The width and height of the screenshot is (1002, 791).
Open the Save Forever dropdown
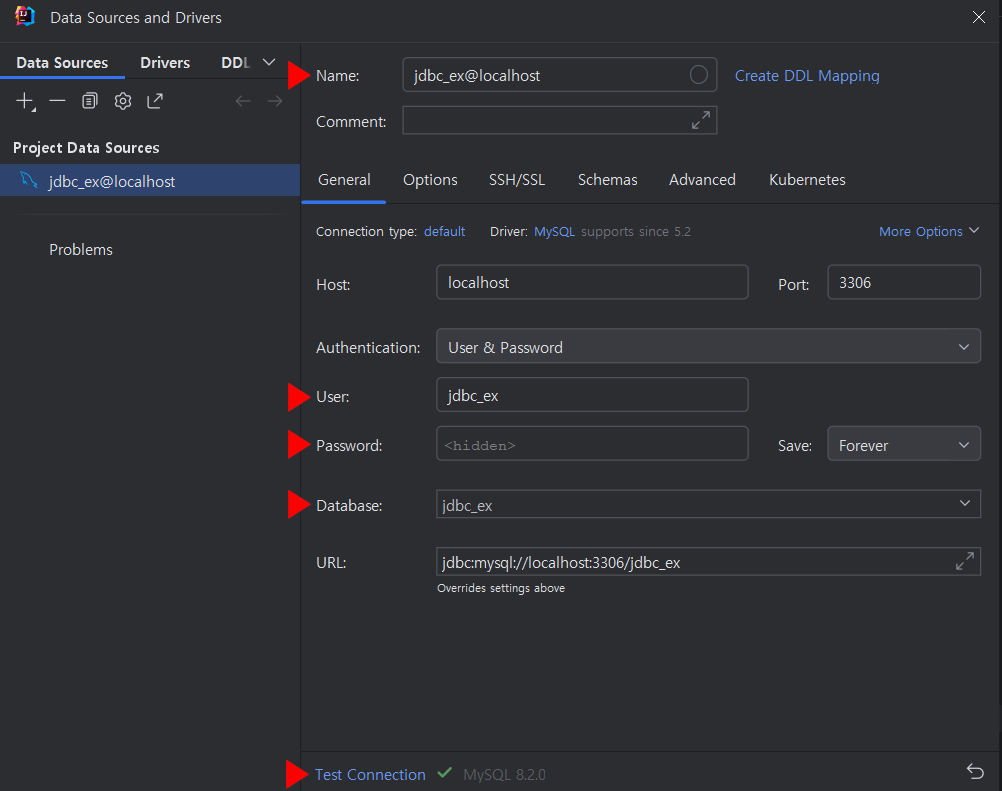[x=904, y=444]
